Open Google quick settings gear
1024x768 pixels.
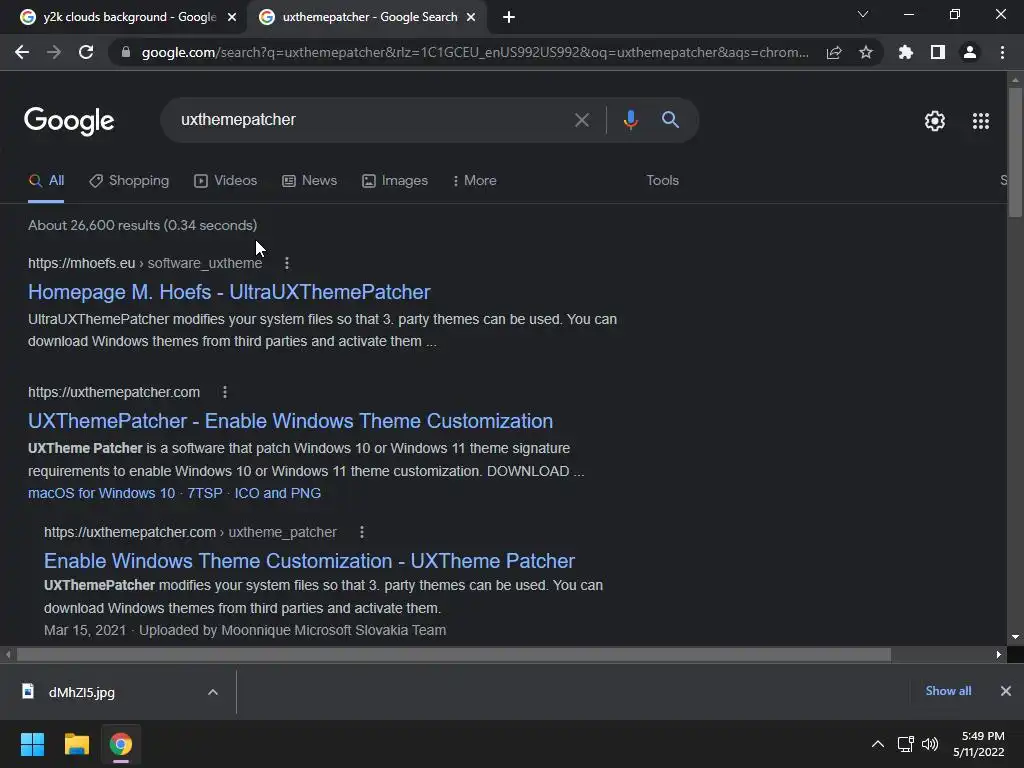[x=935, y=121]
